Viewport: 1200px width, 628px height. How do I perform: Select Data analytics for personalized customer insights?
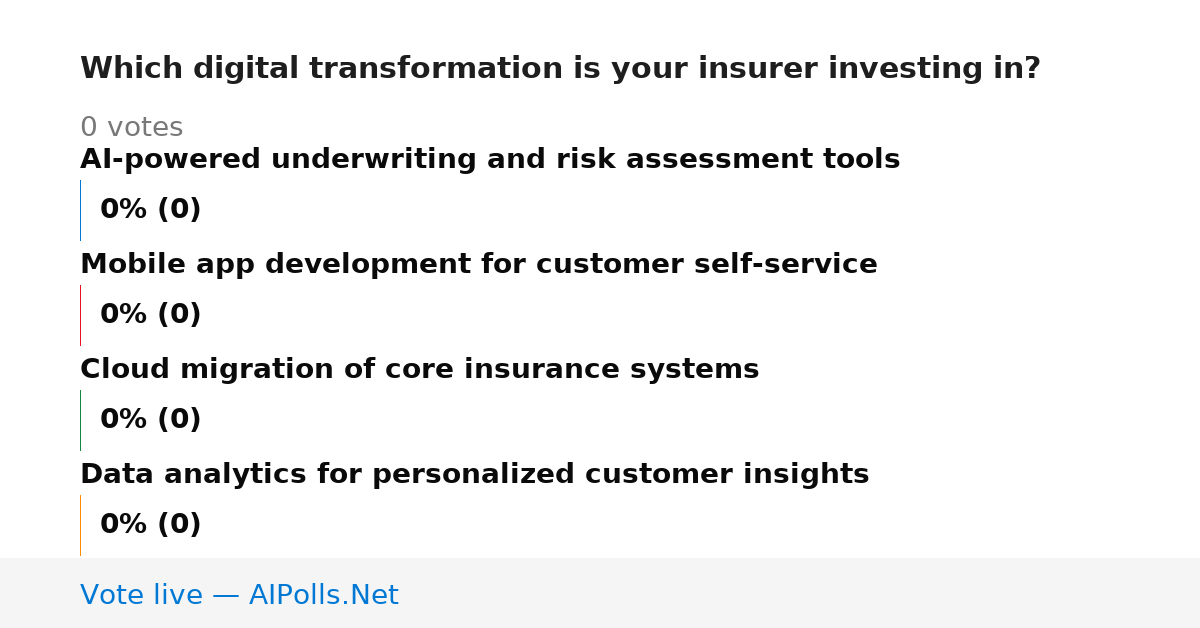(475, 475)
